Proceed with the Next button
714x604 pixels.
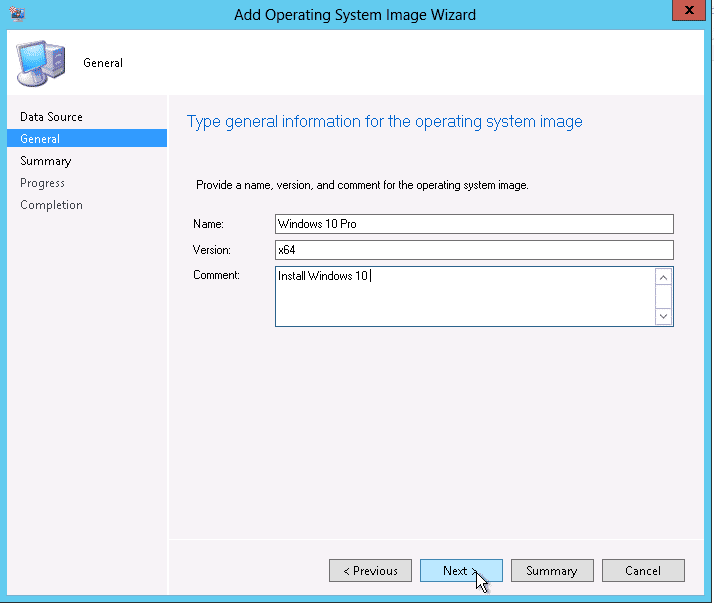click(461, 570)
